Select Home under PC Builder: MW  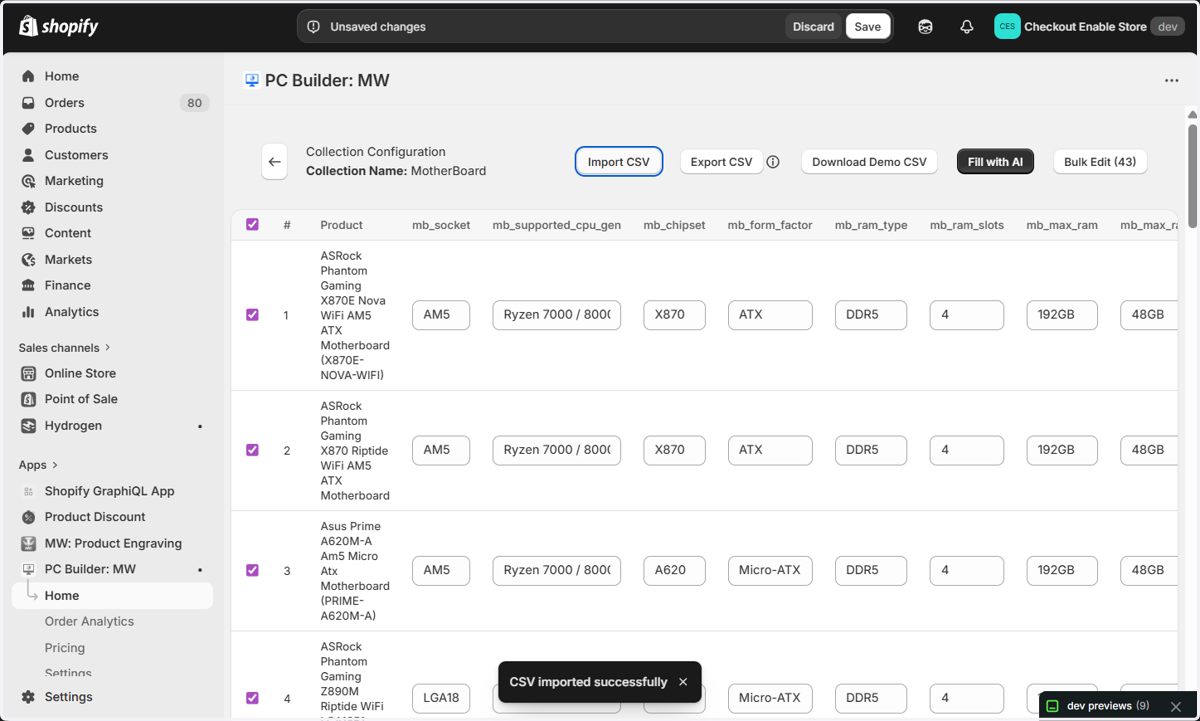pos(112,595)
